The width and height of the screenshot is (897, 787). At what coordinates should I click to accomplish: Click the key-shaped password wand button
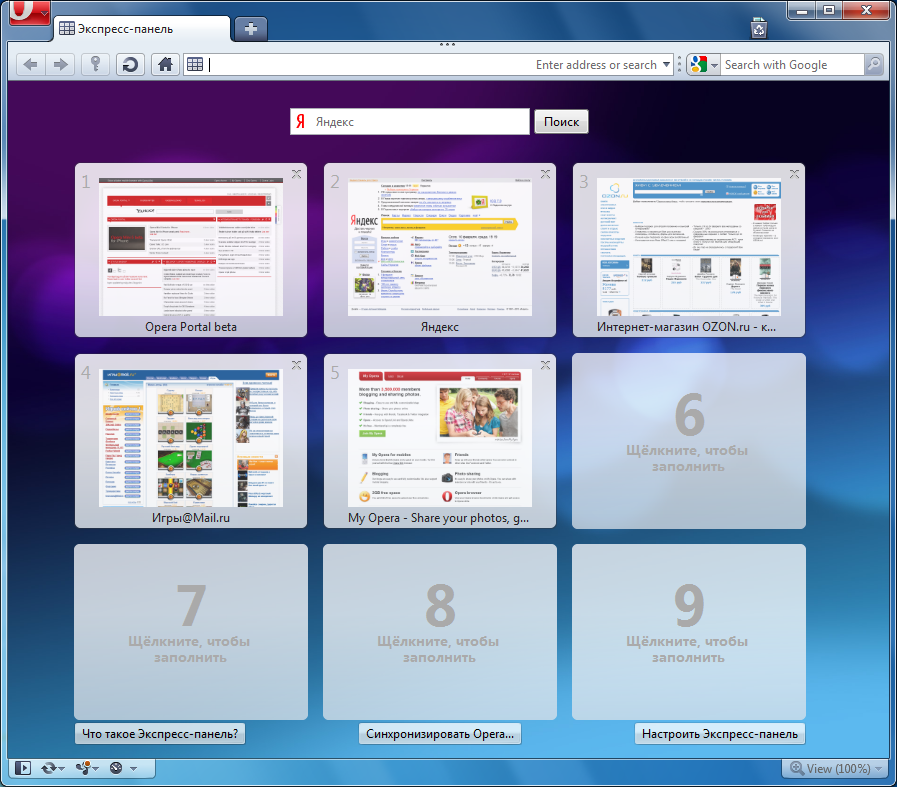click(96, 65)
